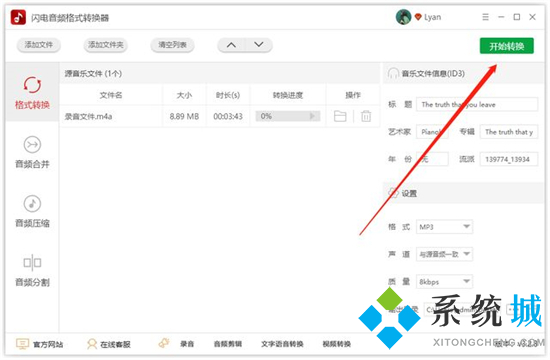Edit the 艺术家 artist field

432,132
